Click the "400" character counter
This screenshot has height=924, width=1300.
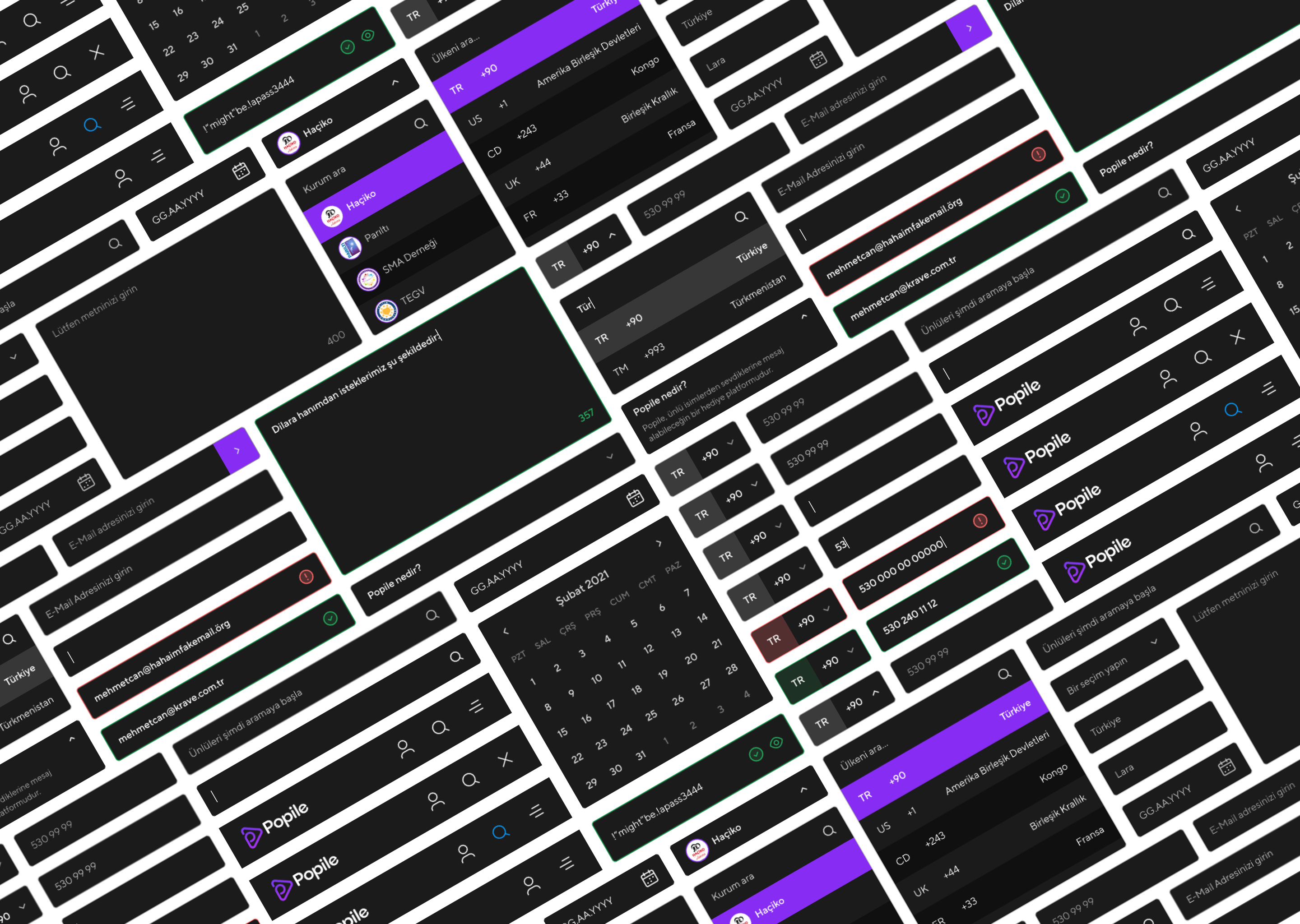click(336, 338)
